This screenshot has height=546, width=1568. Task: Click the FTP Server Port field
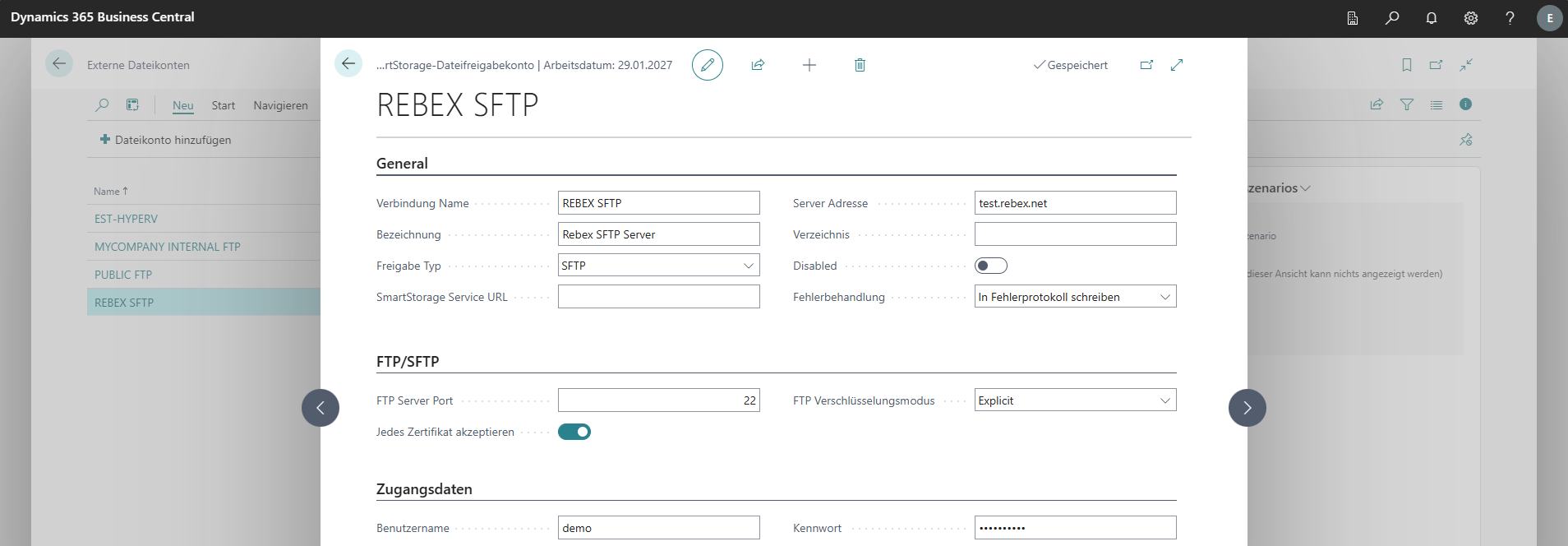click(658, 400)
